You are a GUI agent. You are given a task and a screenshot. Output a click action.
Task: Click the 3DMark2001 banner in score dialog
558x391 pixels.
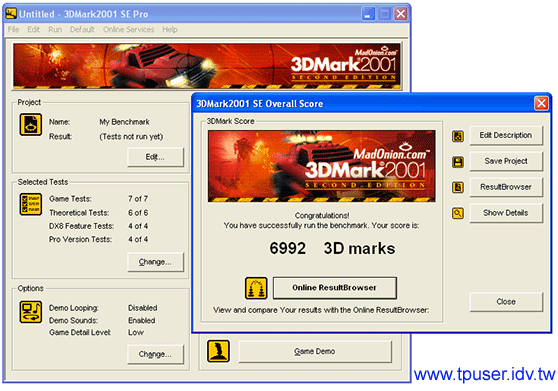click(x=322, y=166)
